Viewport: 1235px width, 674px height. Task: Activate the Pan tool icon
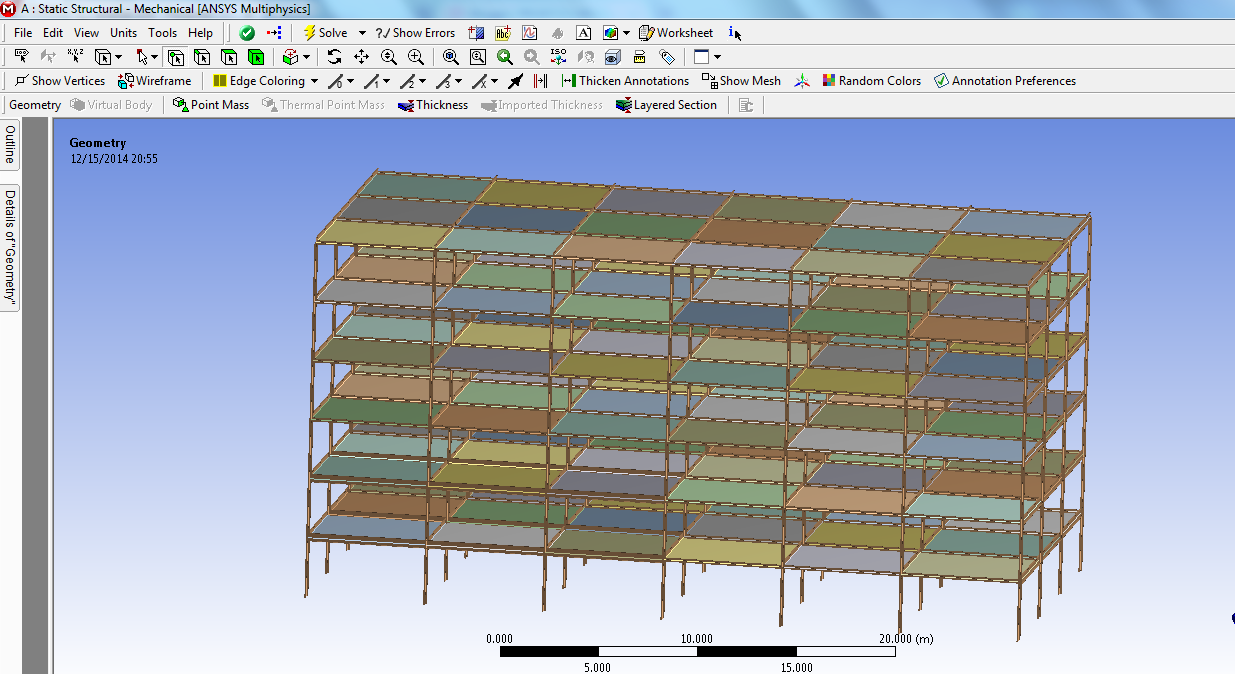tap(361, 57)
